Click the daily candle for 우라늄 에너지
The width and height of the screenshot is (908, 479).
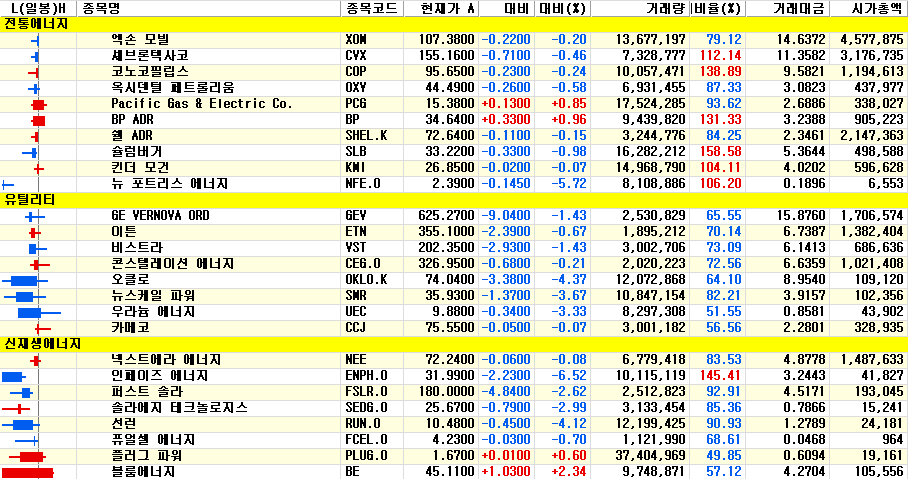39,313
